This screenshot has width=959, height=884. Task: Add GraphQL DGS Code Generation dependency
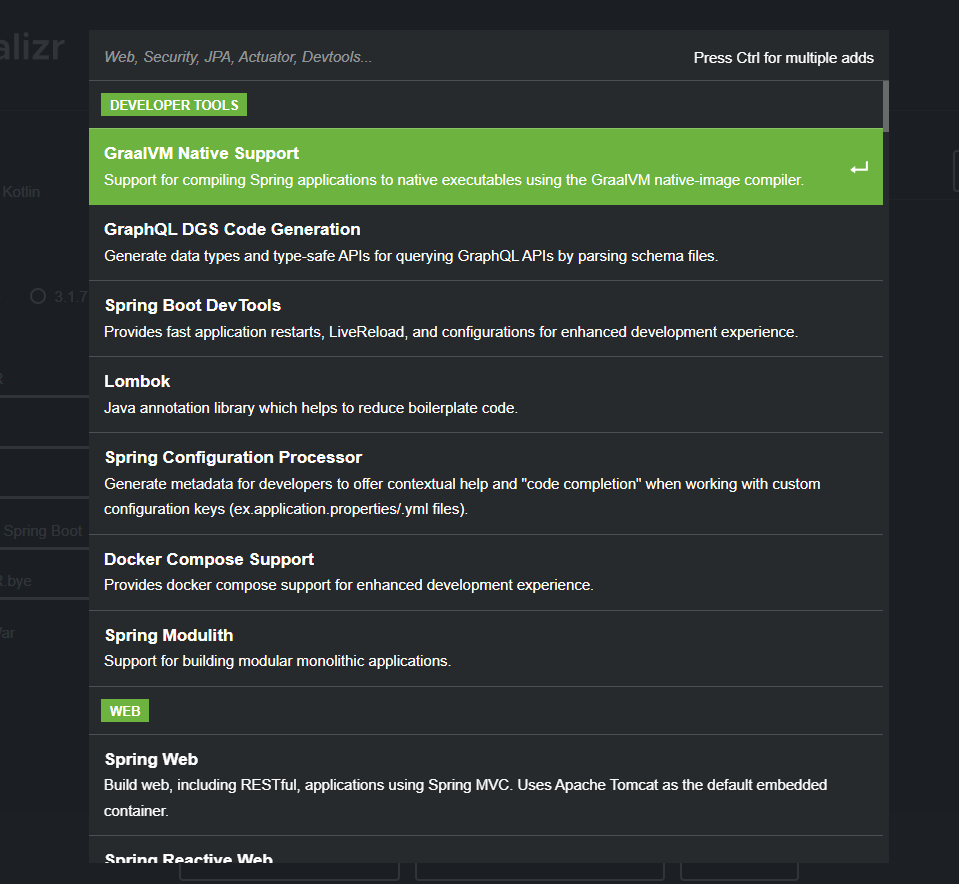click(x=486, y=243)
